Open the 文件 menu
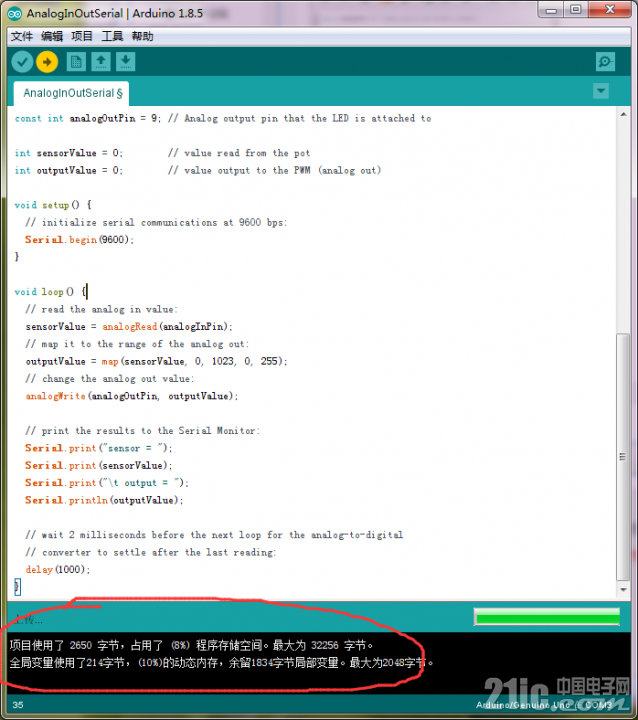This screenshot has width=638, height=720. (x=22, y=36)
